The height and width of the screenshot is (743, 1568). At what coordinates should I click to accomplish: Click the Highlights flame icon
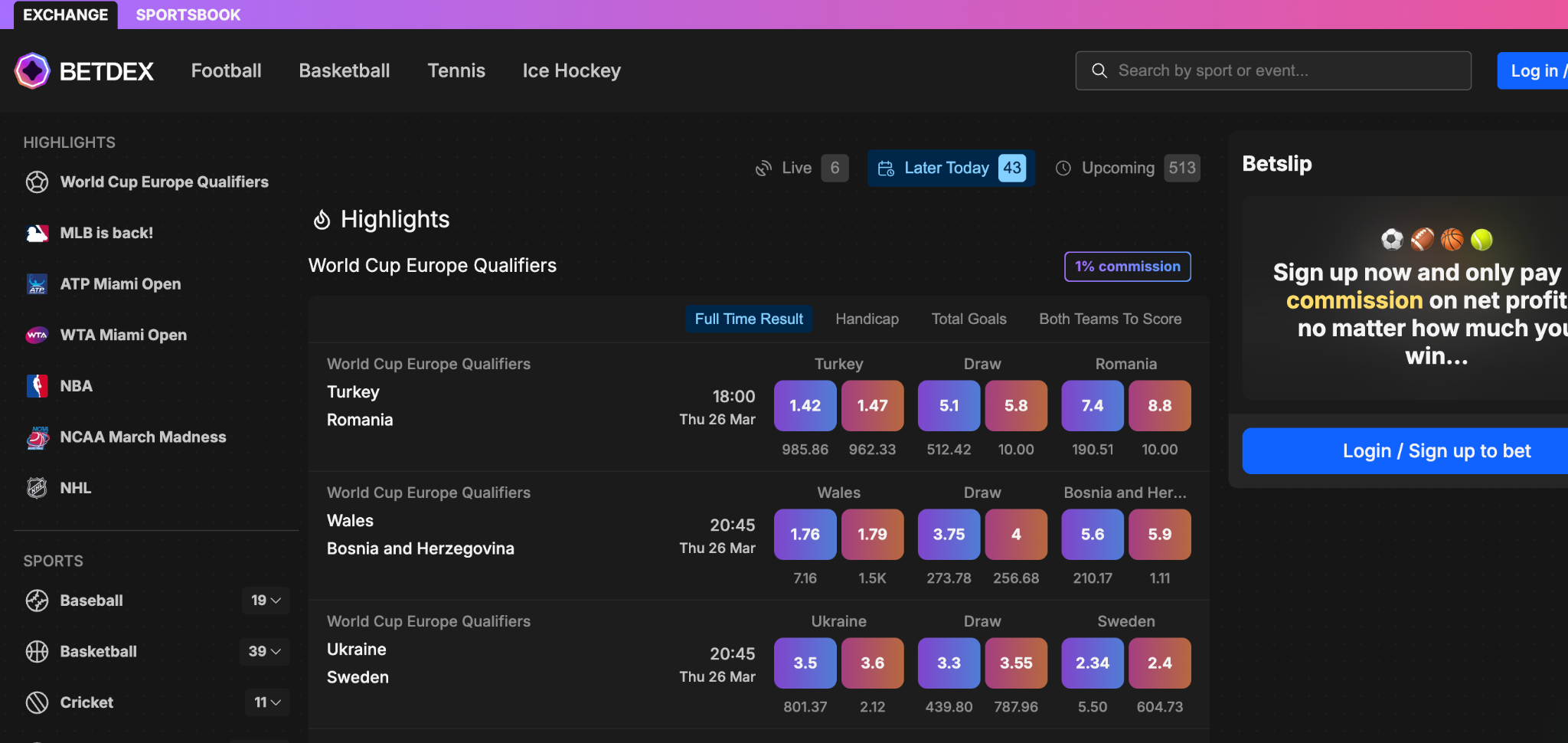[322, 220]
